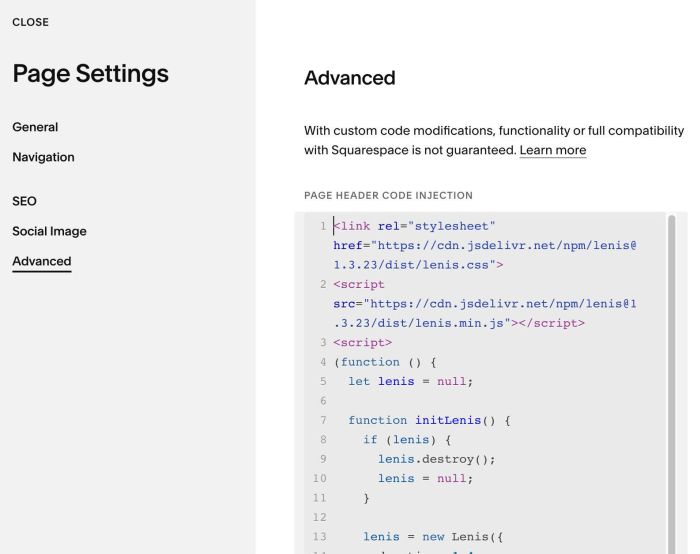The image size is (700, 554).
Task: Open the Navigation settings tab
Action: pyautogui.click(x=43, y=157)
